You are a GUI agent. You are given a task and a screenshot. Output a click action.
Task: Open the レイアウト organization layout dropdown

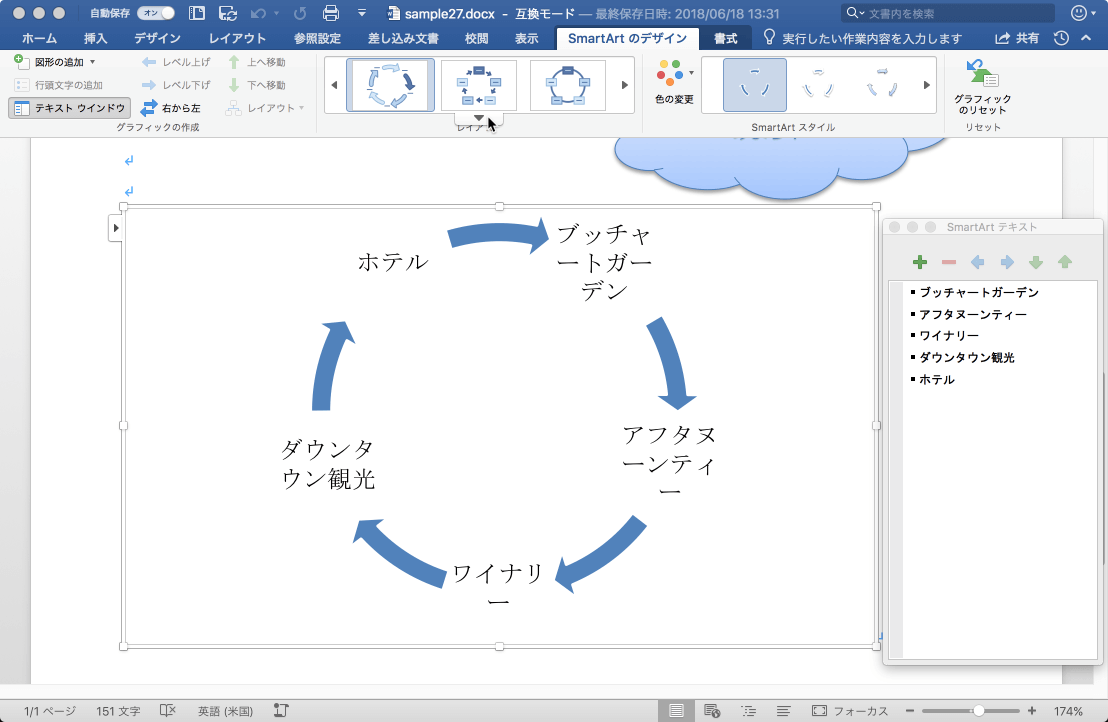pos(266,108)
